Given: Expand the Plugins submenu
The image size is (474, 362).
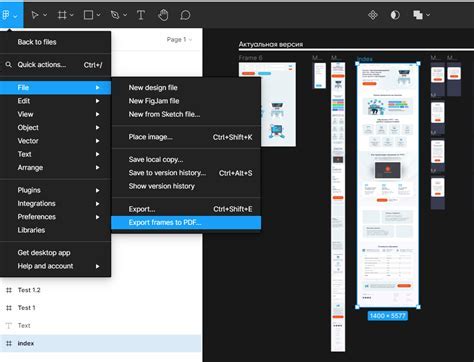Looking at the screenshot, I should [55, 190].
